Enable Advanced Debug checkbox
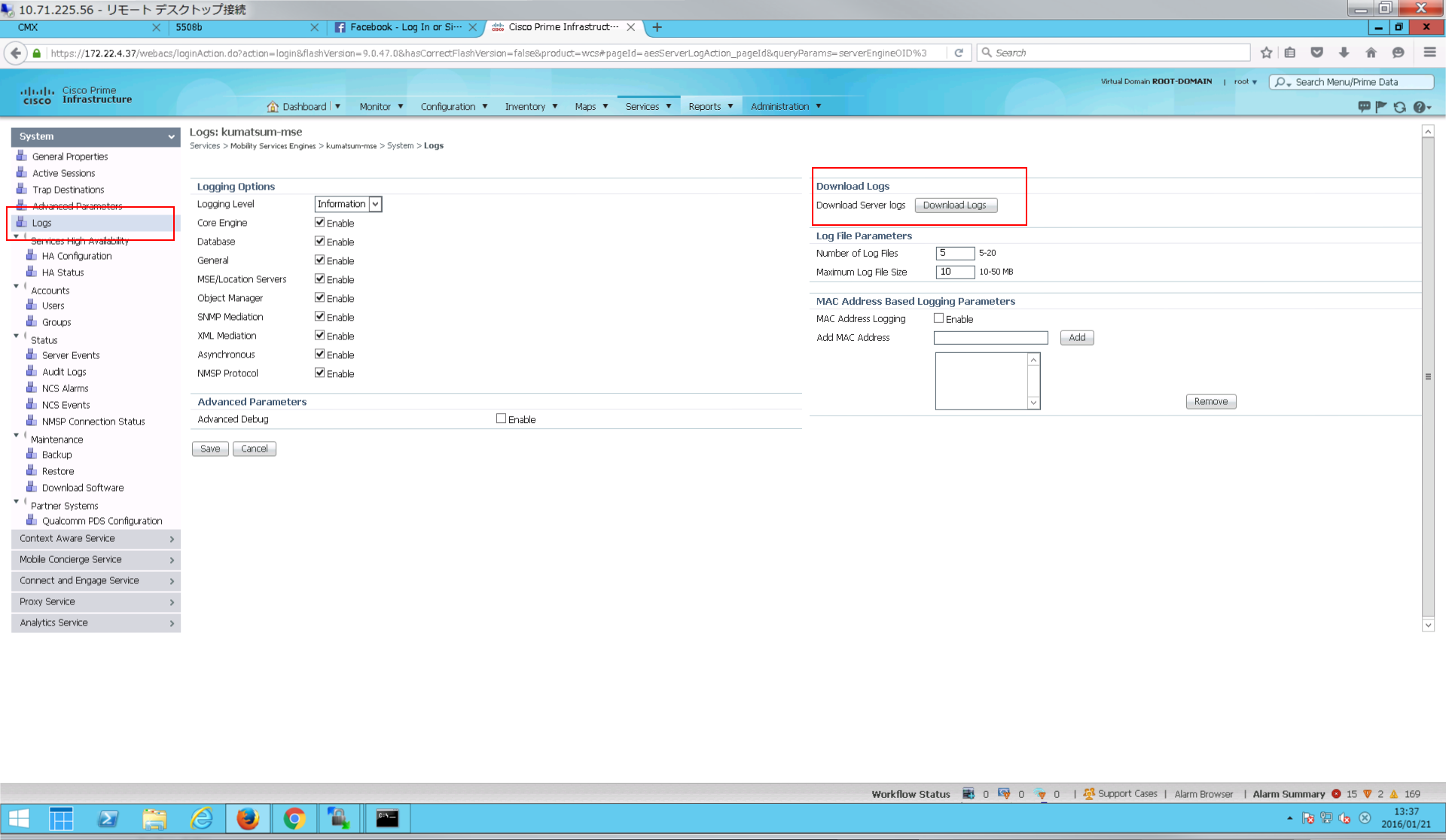The height and width of the screenshot is (840, 1446). 501,418
